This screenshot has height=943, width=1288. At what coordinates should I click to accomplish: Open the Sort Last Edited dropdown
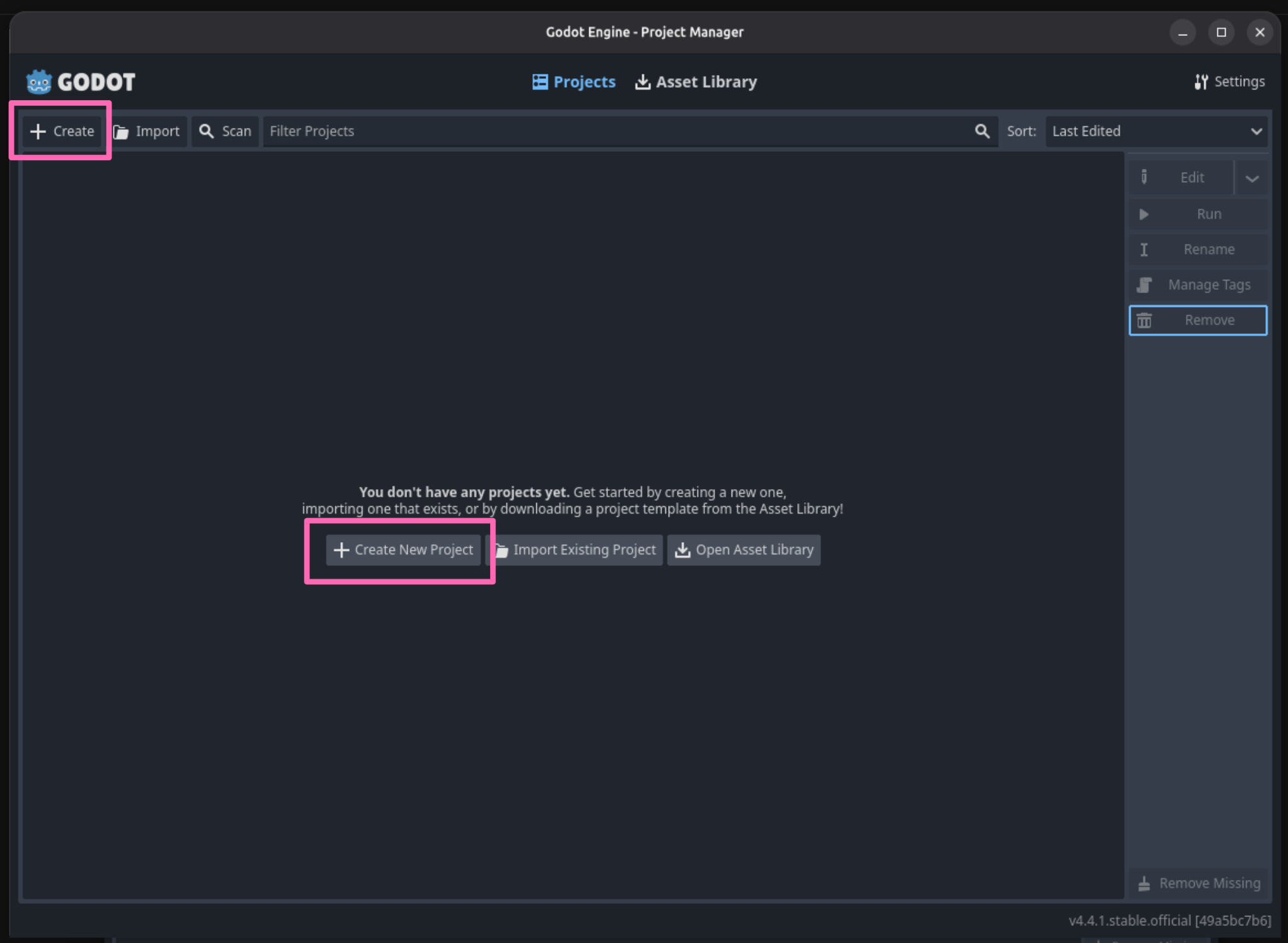pos(1156,131)
